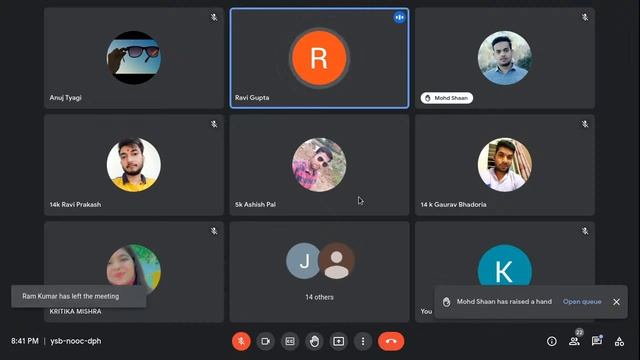
Task: Select Anuj Tyagi's participant tile avatar
Action: click(x=134, y=58)
